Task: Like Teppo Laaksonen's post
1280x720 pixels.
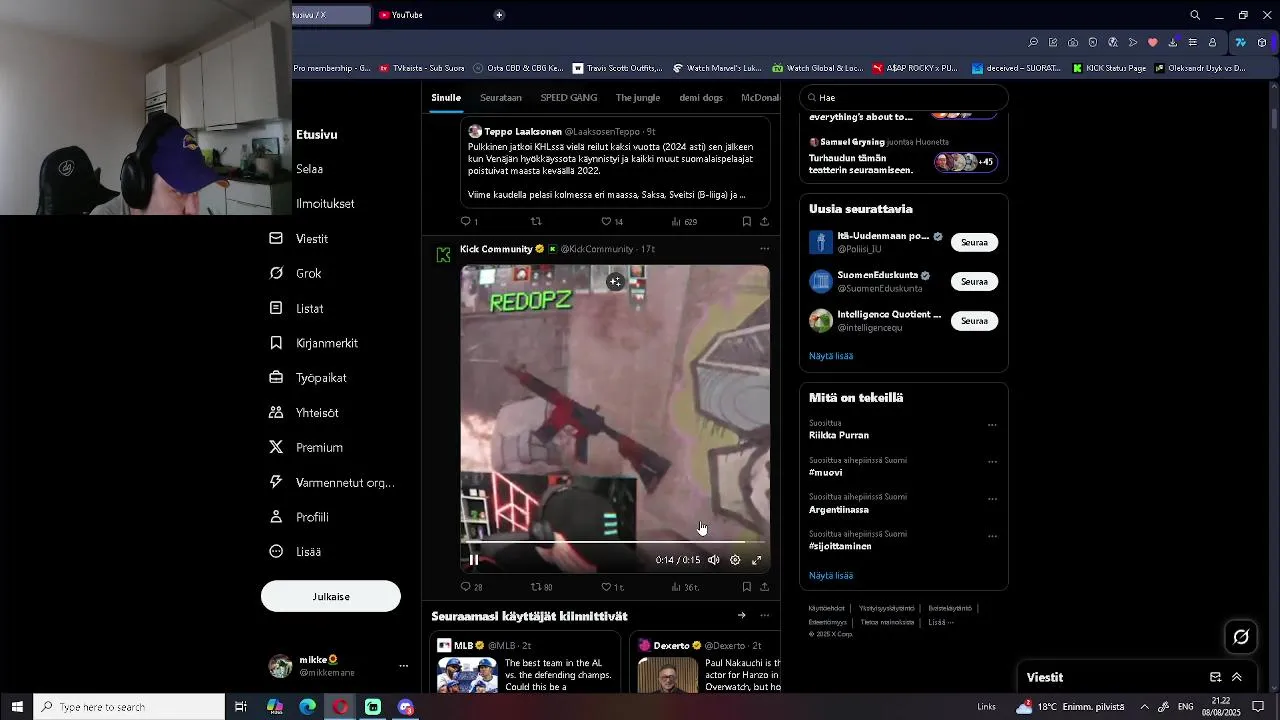Action: pyautogui.click(x=612, y=221)
